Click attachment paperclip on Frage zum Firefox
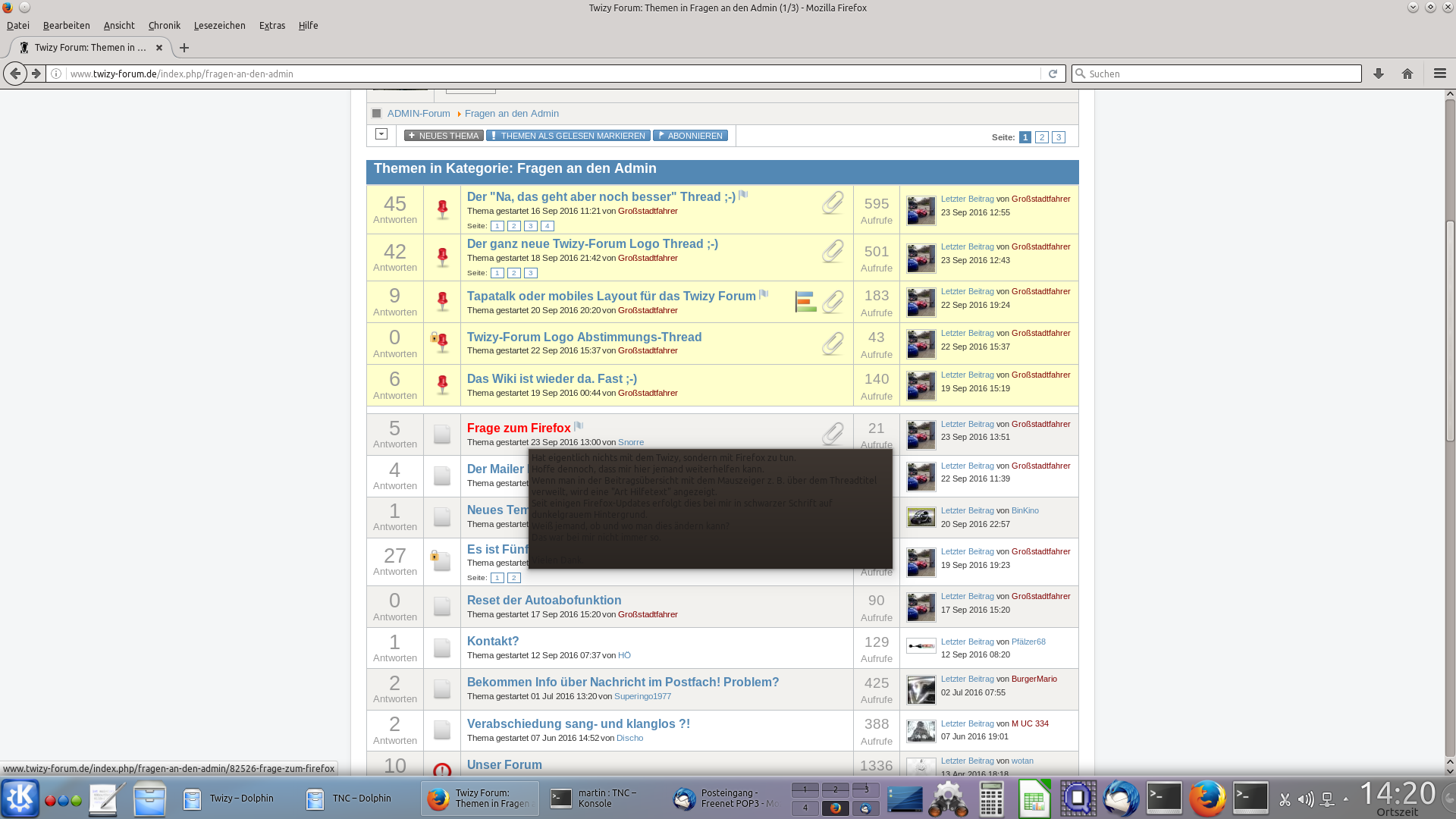 pyautogui.click(x=833, y=434)
